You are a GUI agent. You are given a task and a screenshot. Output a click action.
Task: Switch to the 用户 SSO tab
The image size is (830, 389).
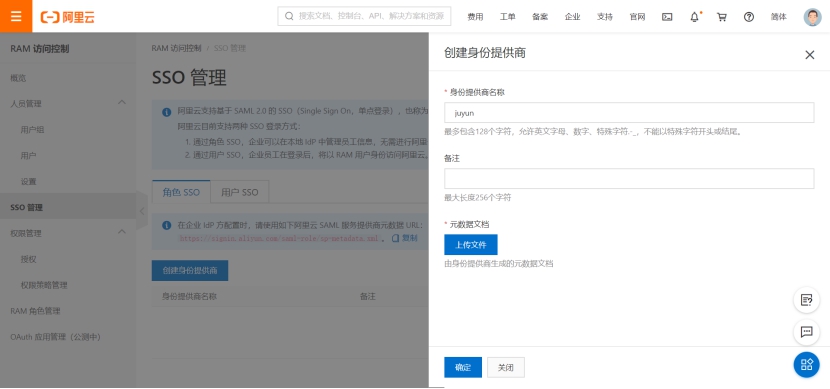point(240,192)
